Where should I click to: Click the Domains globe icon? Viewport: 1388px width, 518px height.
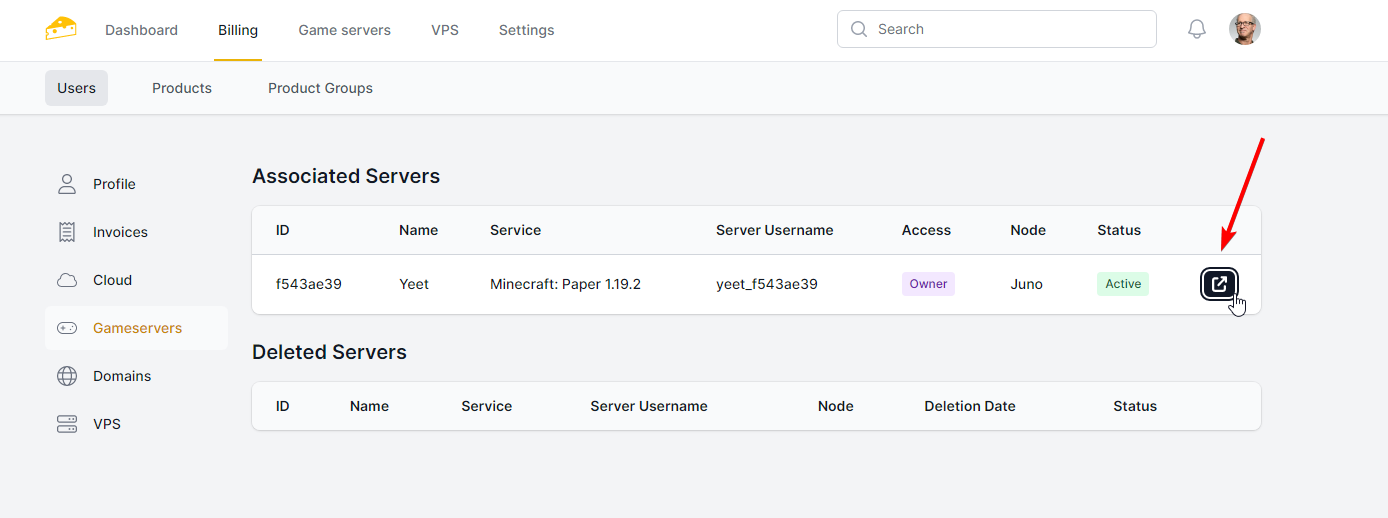(67, 376)
